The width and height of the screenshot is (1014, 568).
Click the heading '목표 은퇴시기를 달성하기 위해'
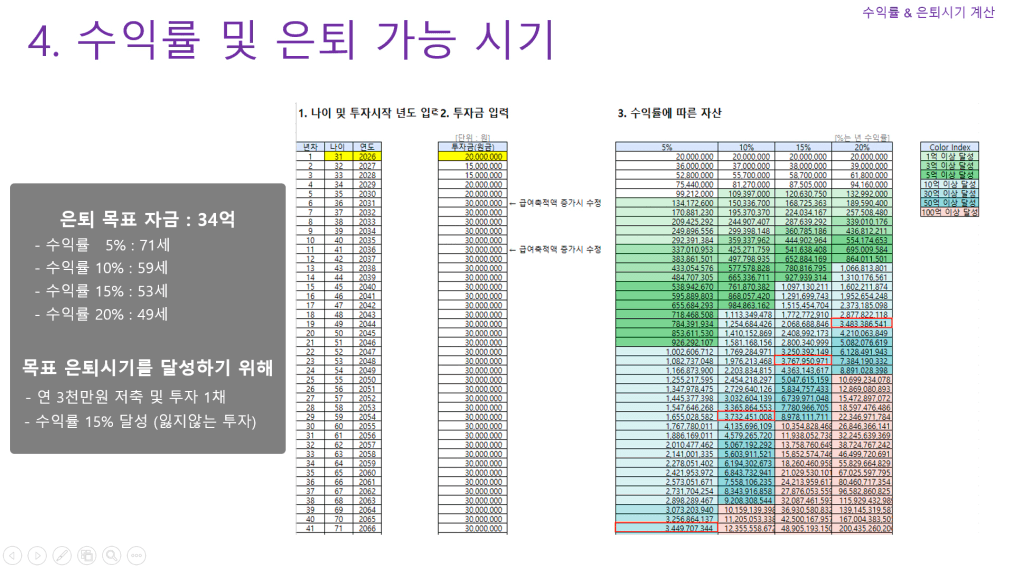pos(147,367)
